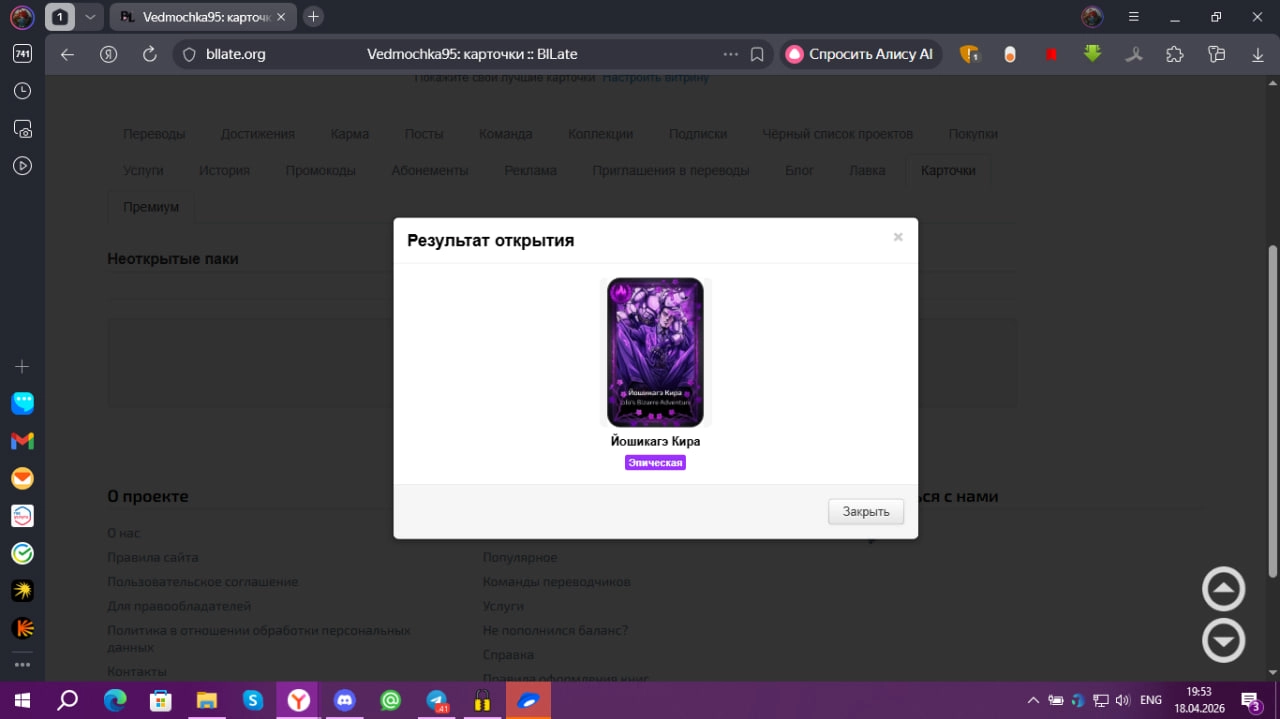The image size is (1280, 719).
Task: Click the profile avatar in title bar
Action: click(1092, 17)
